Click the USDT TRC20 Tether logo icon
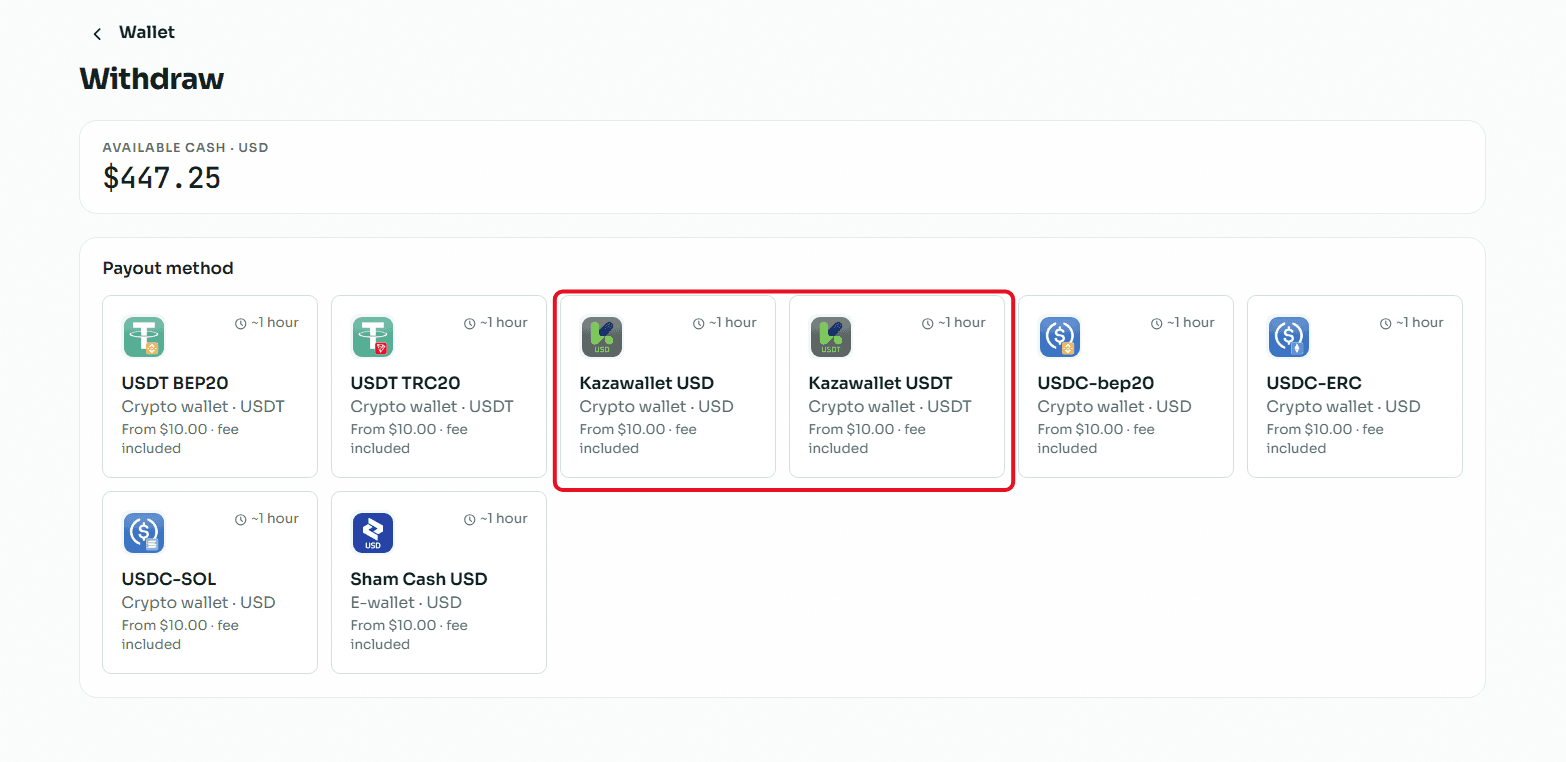Viewport: 1566px width, 762px height. (372, 337)
